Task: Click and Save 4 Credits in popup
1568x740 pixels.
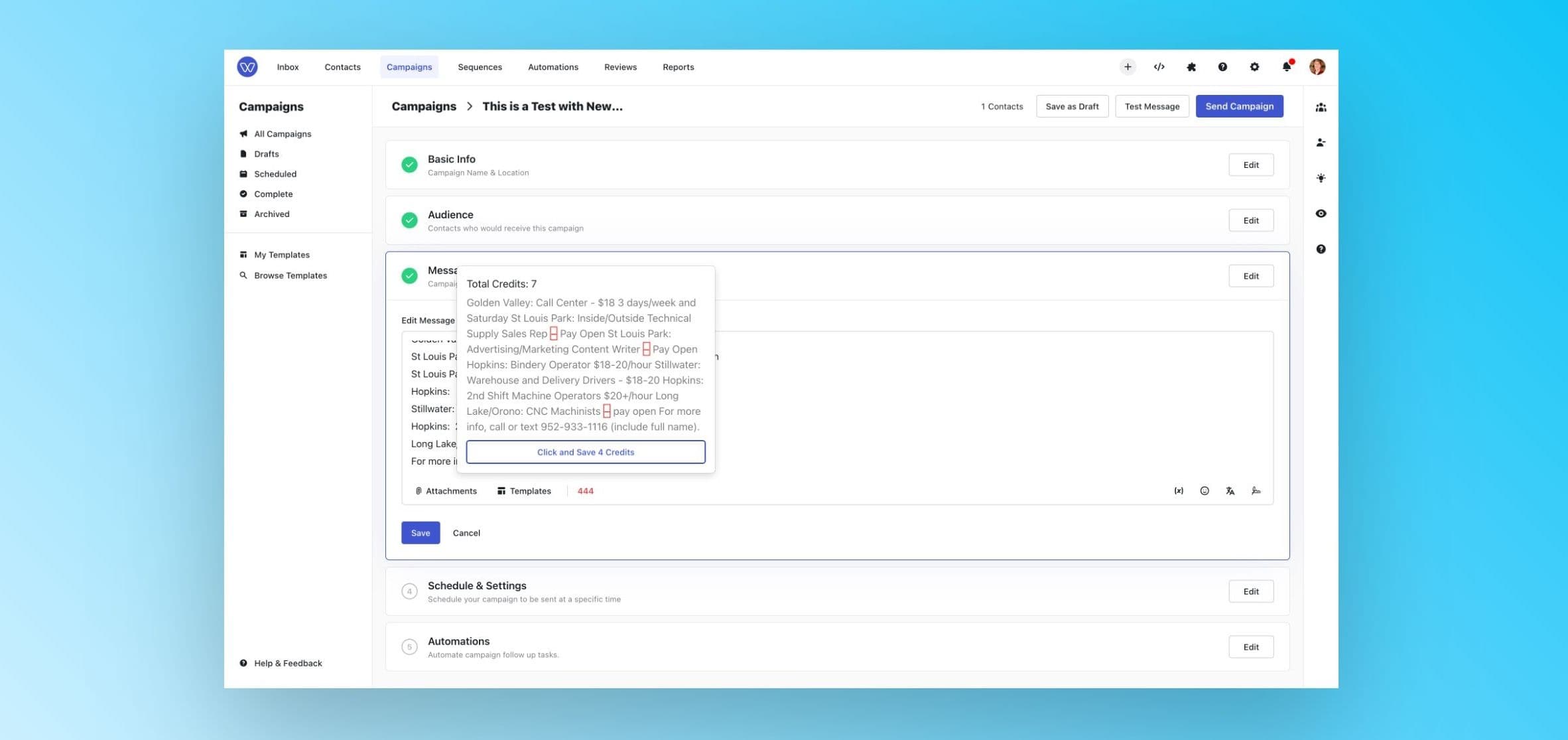Action: pos(584,452)
